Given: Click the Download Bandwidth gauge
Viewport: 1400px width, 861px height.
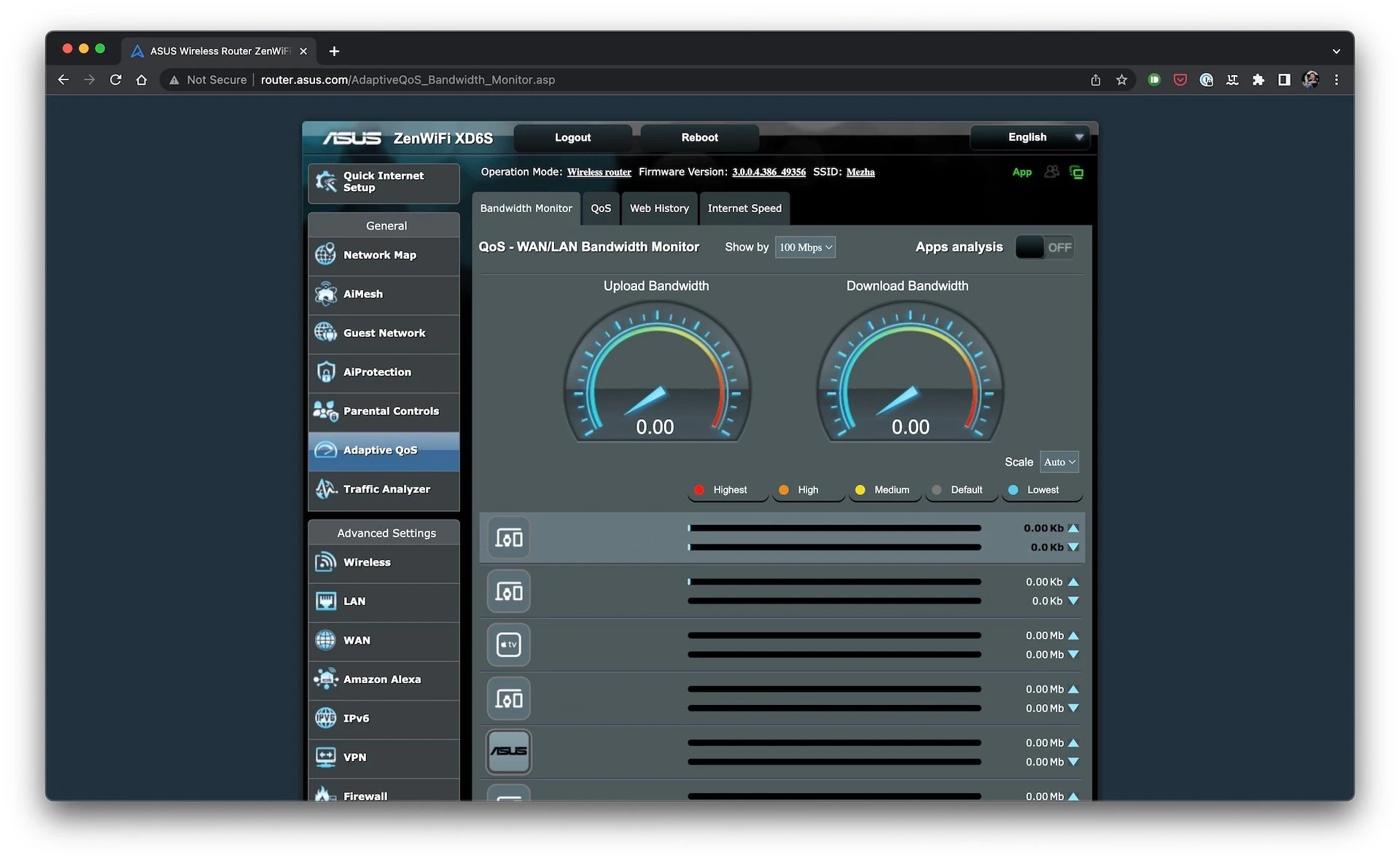Looking at the screenshot, I should coord(909,372).
